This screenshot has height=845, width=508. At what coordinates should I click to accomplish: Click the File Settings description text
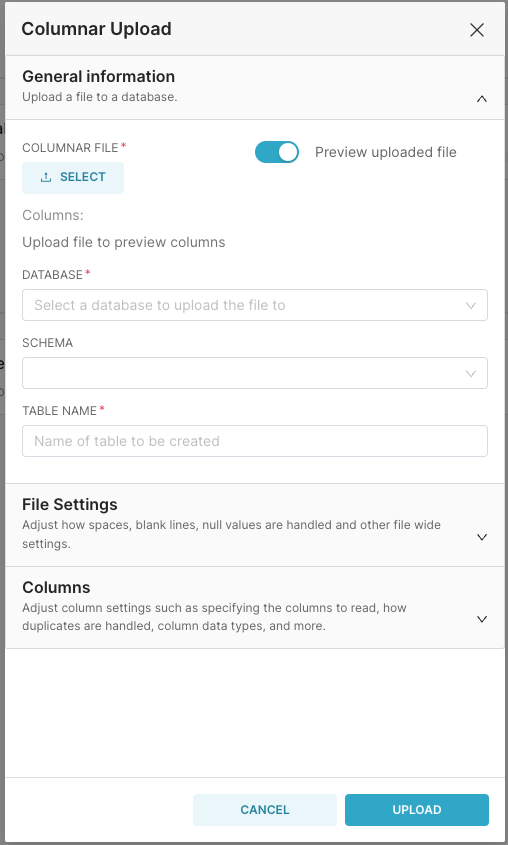[x=231, y=534]
